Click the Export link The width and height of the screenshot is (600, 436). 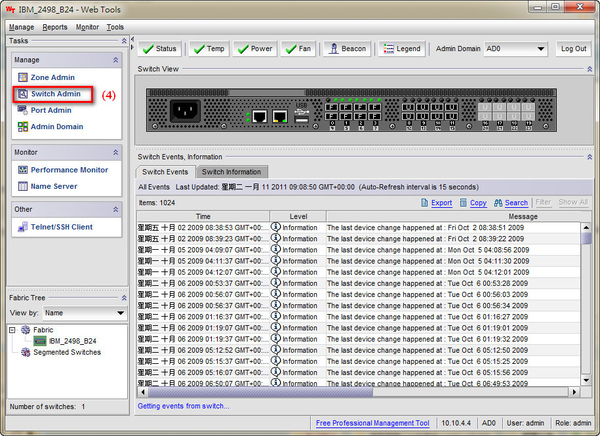click(x=442, y=203)
